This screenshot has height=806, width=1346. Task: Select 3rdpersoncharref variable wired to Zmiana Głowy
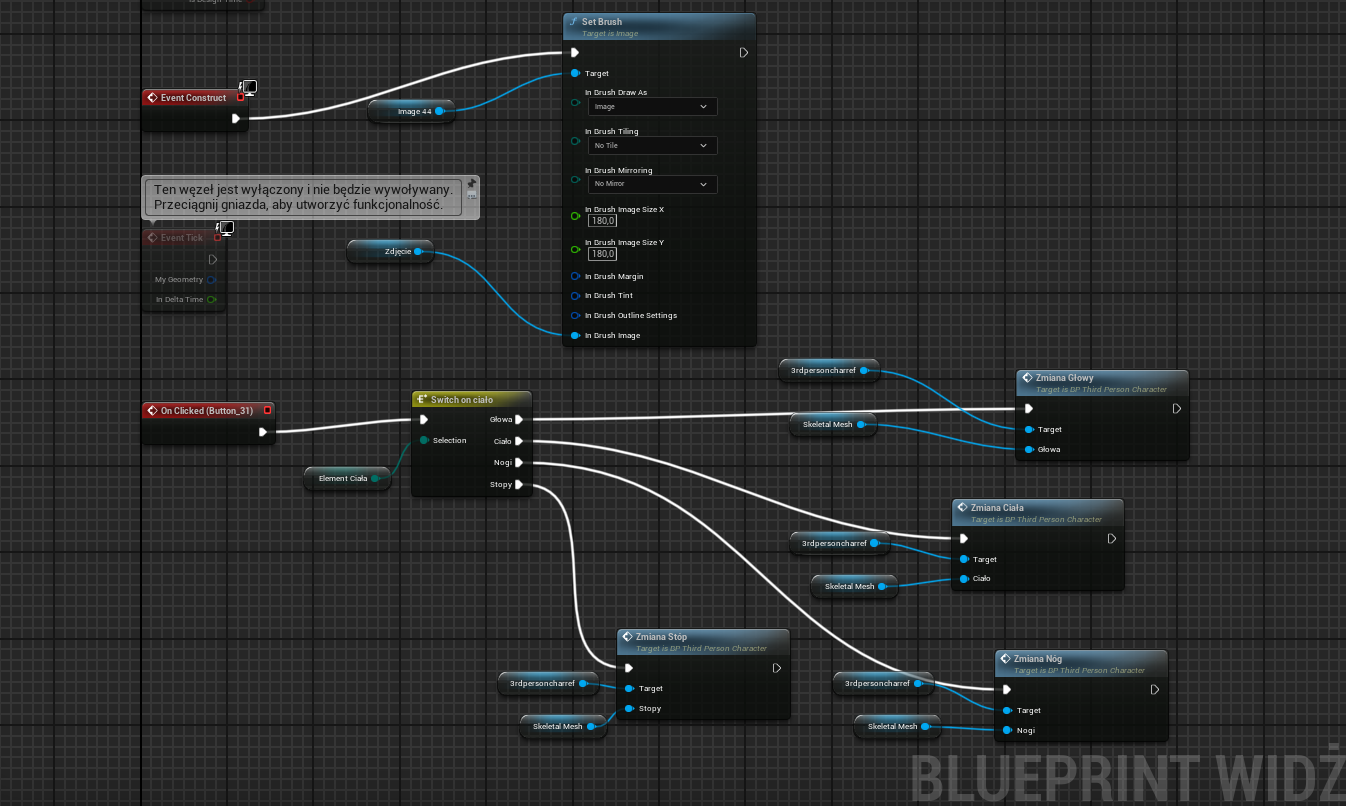(x=829, y=371)
